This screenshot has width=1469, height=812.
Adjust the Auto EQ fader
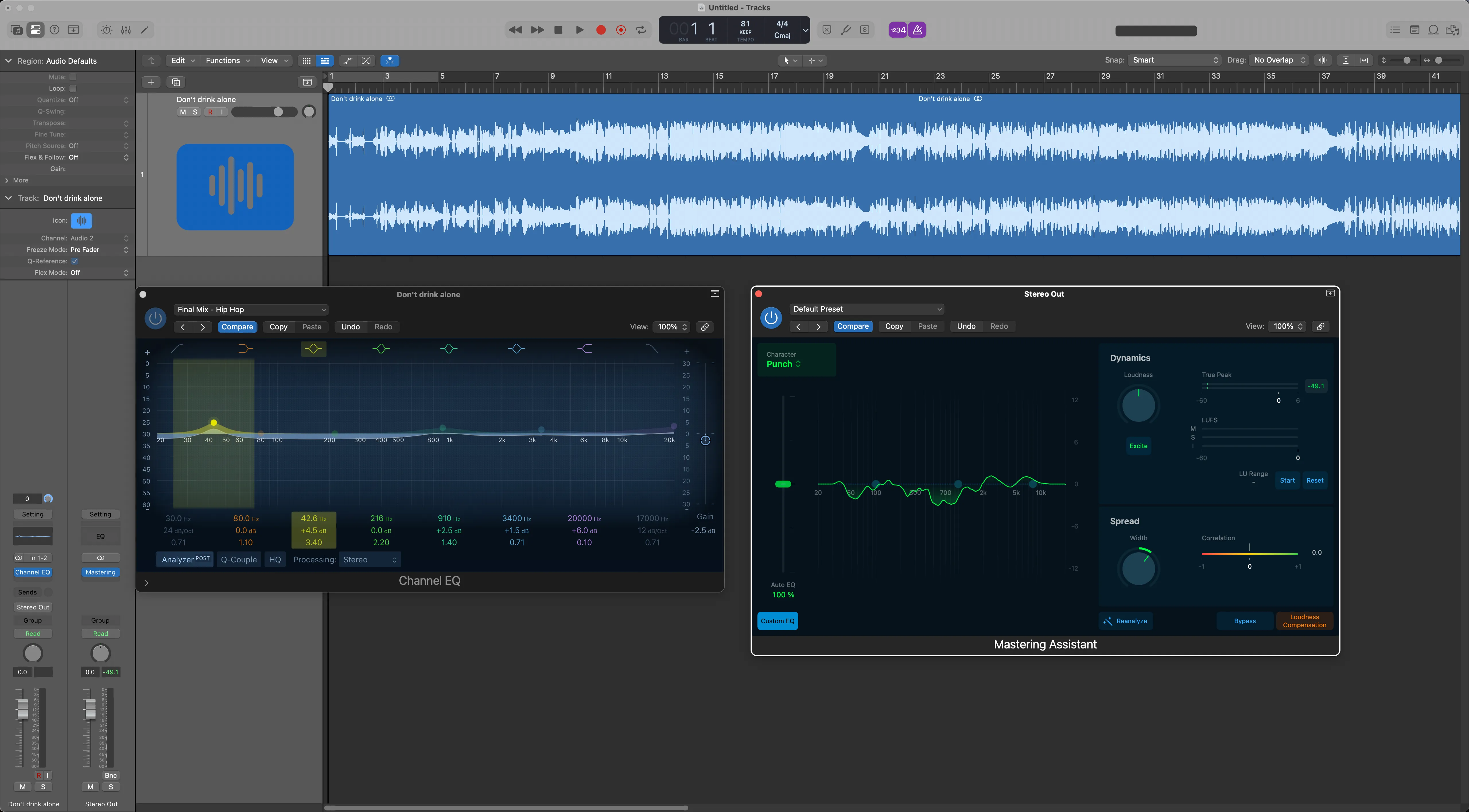tap(784, 483)
